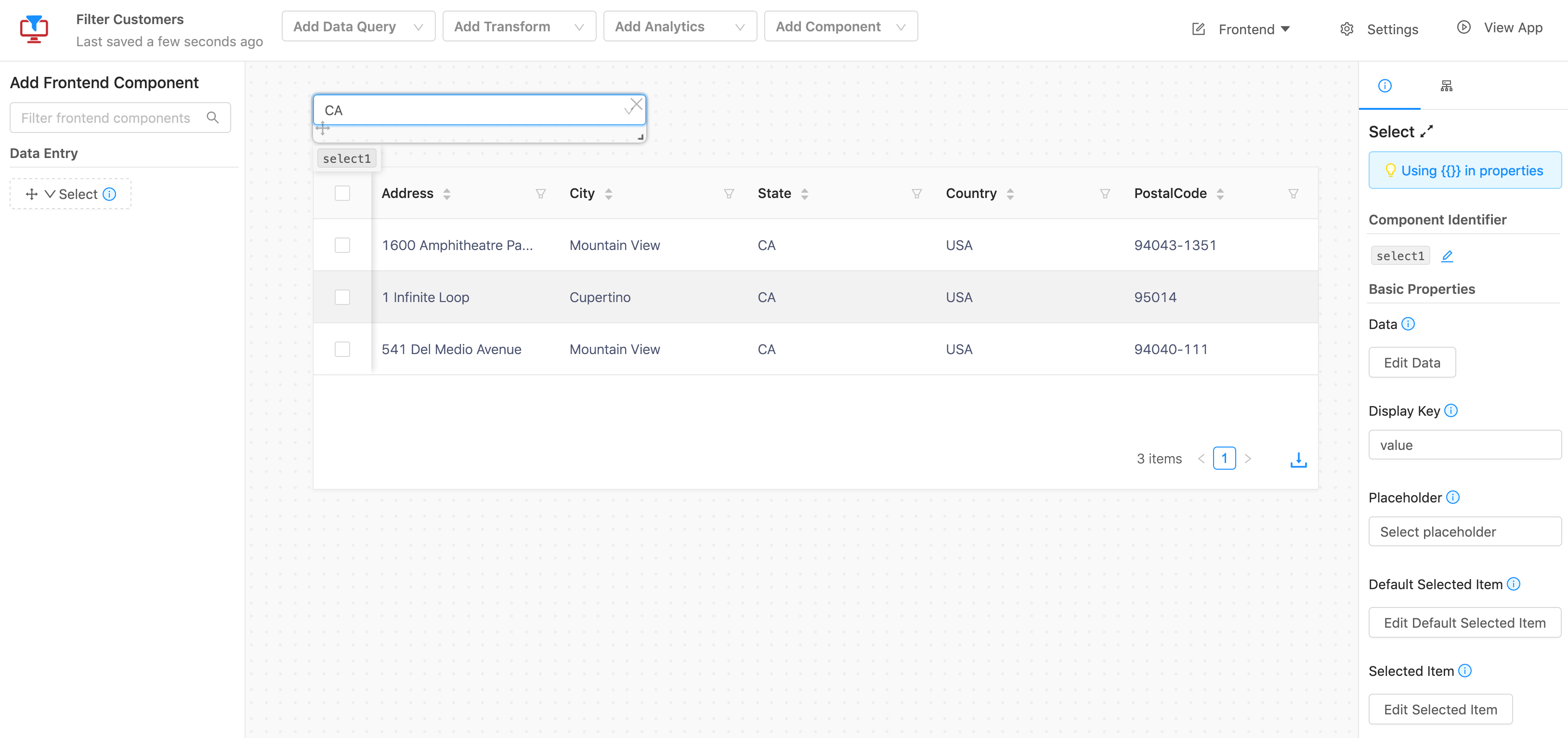The width and height of the screenshot is (1568, 738).
Task: Click the search icon in component filter
Action: [212, 118]
